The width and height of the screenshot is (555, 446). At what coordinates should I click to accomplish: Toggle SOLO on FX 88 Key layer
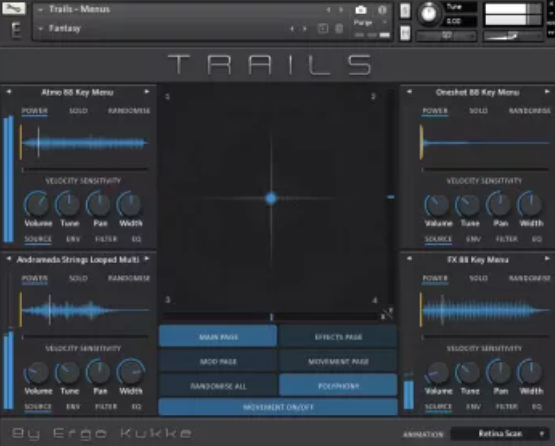(478, 278)
